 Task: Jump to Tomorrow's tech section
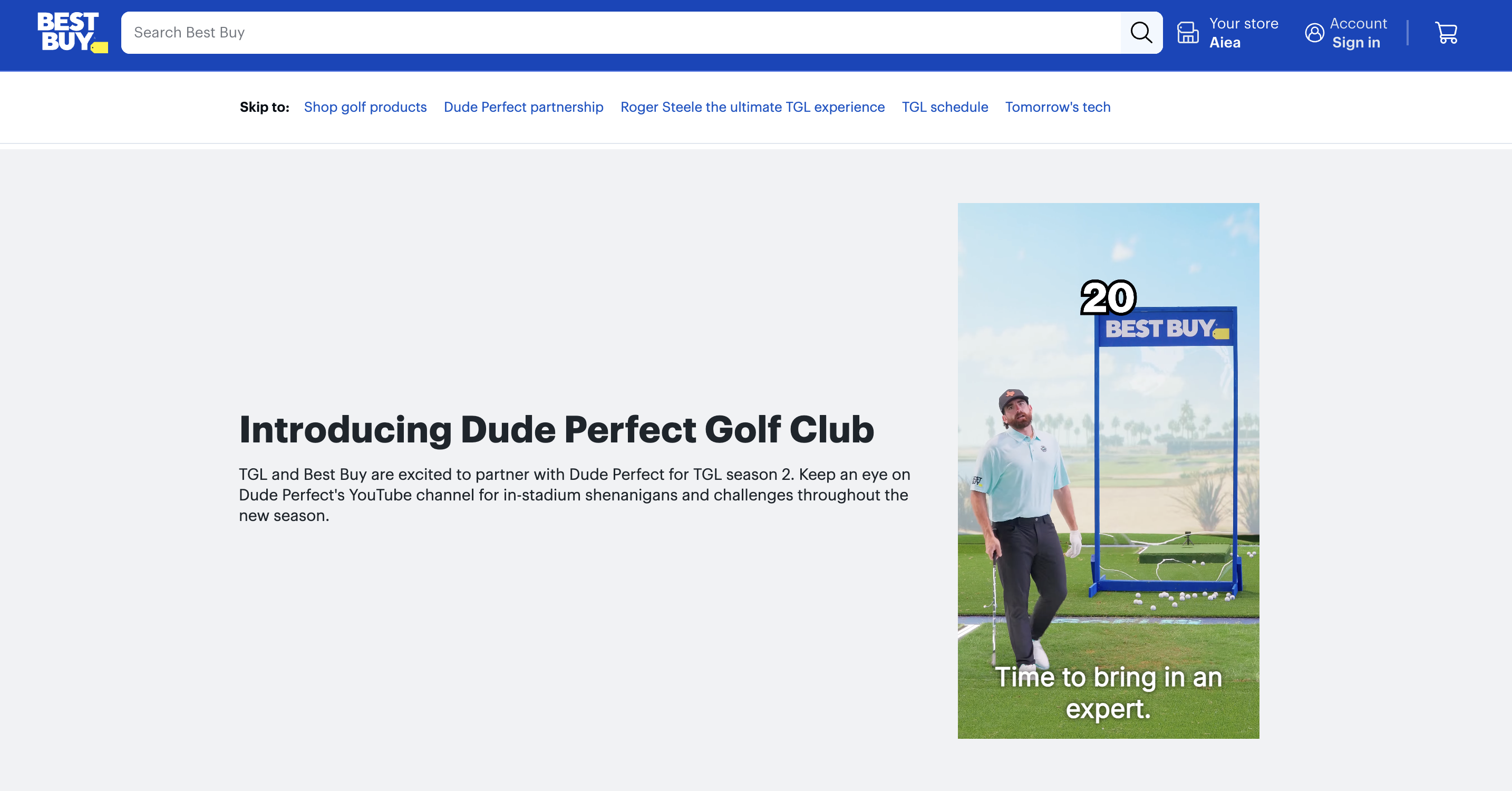[1058, 107]
